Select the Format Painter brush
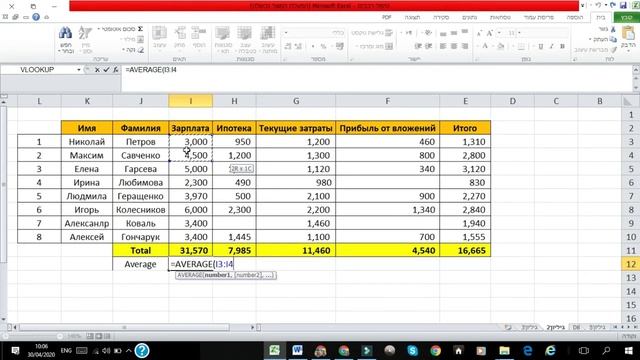Image resolution: width=640 pixels, height=360 pixels. click(x=613, y=49)
